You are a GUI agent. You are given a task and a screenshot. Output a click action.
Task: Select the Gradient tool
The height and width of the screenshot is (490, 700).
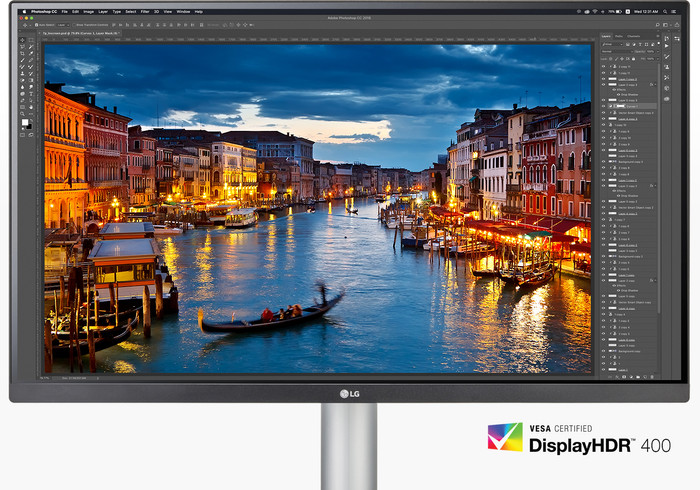(x=31, y=80)
